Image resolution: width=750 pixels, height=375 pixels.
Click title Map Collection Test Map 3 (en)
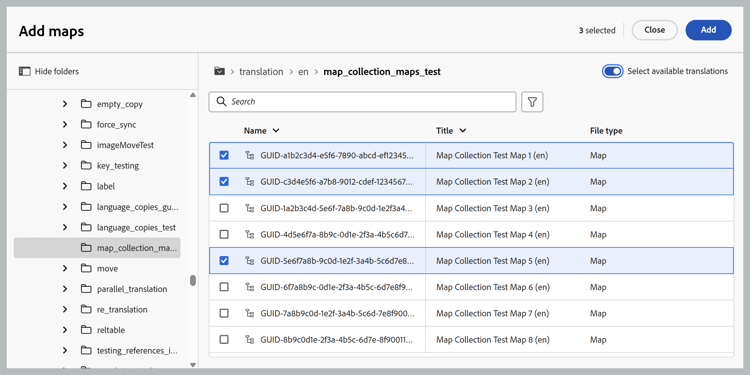pyautogui.click(x=493, y=208)
